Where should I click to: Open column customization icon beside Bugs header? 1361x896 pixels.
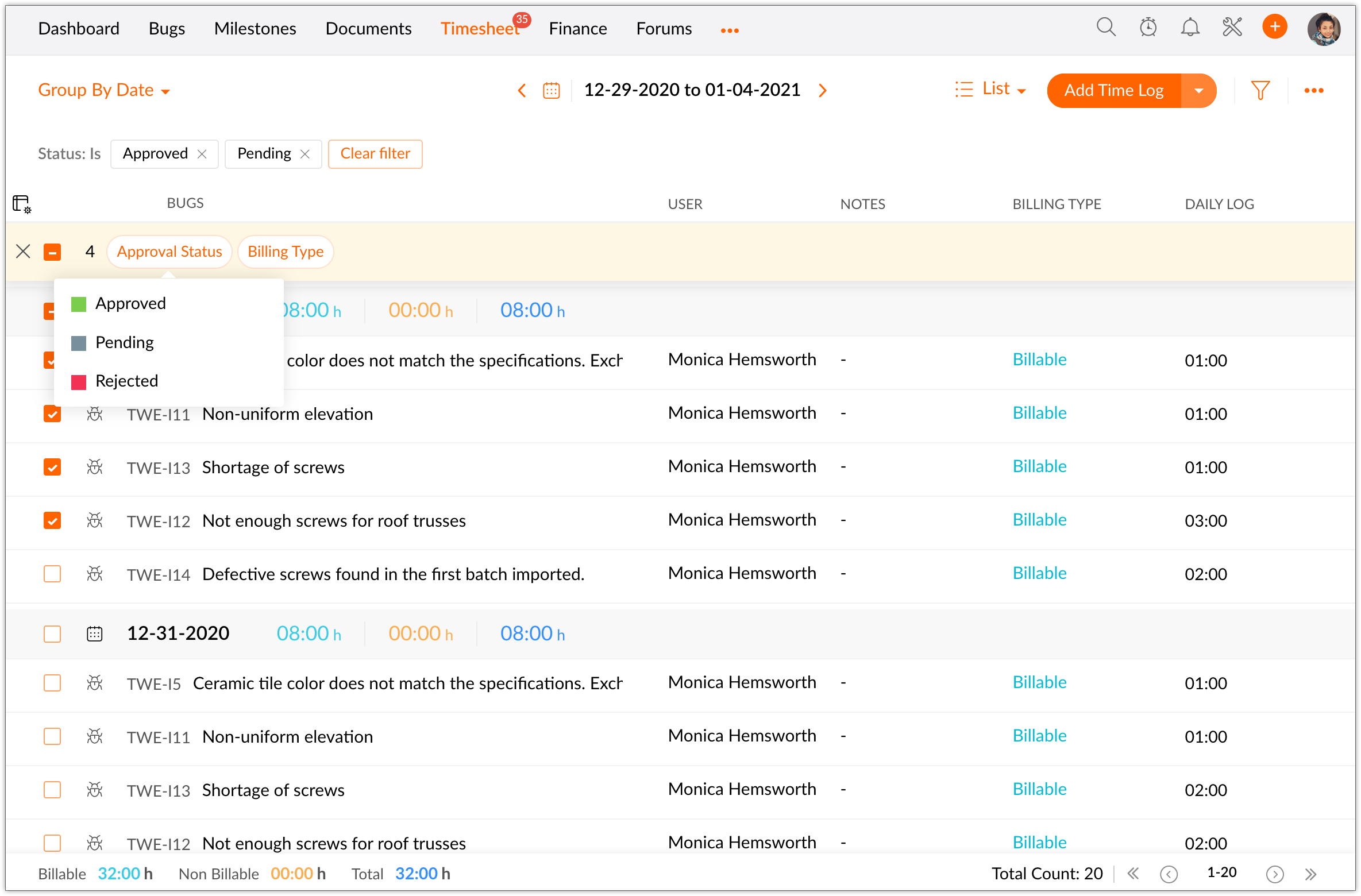[x=22, y=204]
